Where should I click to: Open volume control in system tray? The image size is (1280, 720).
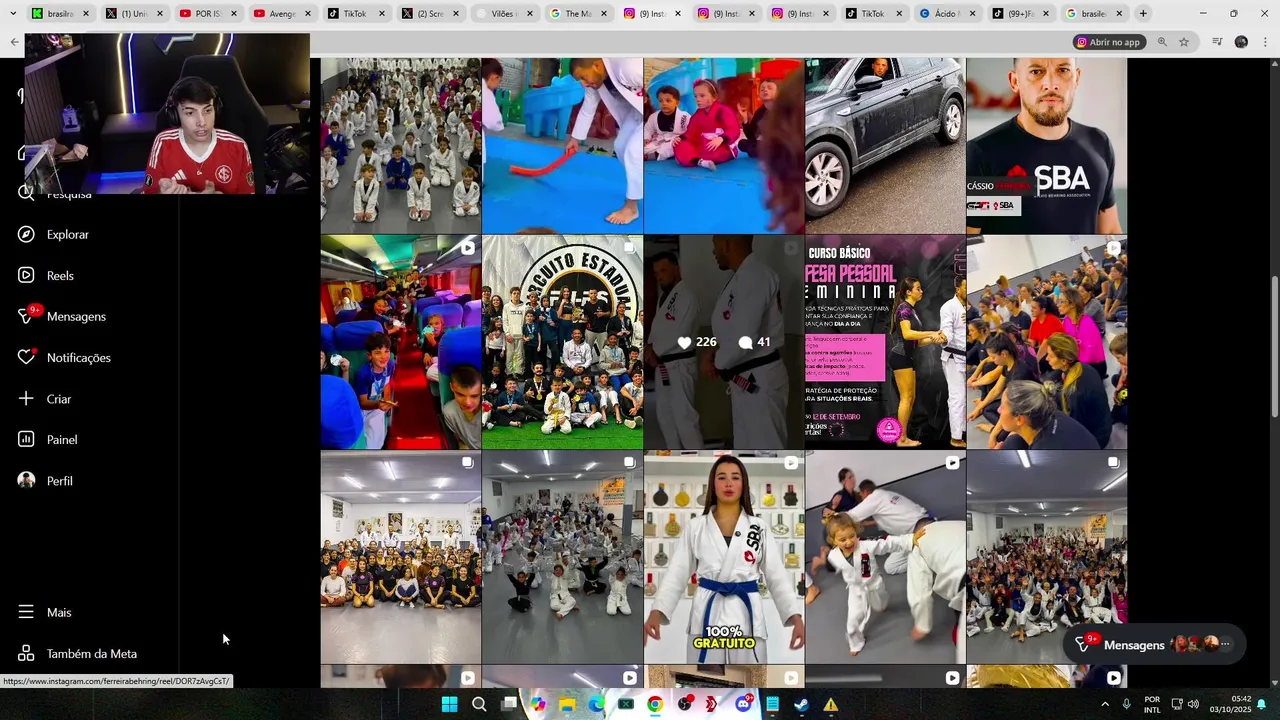pyautogui.click(x=1193, y=704)
